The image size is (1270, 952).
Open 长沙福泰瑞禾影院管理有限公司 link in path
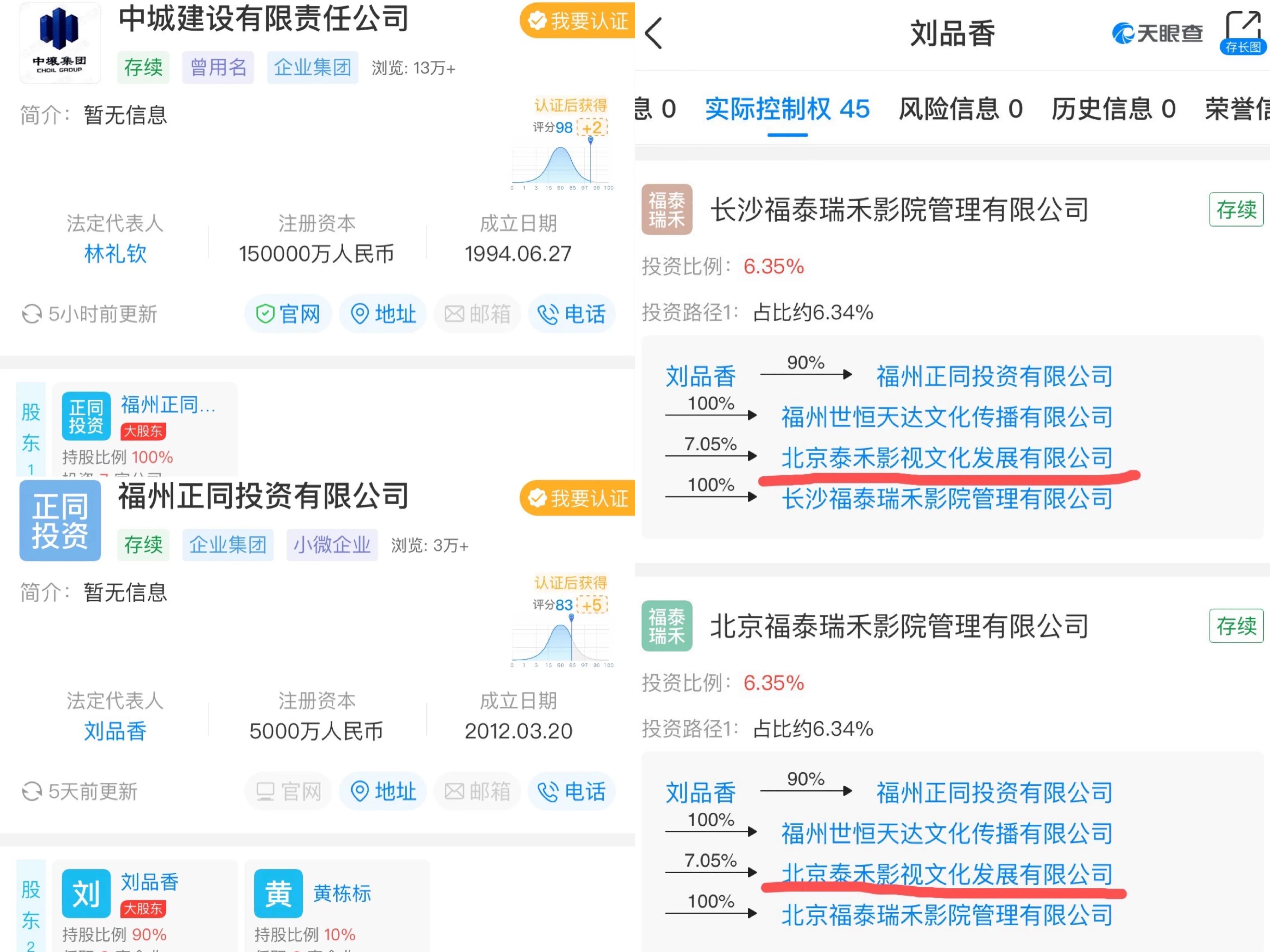(x=947, y=498)
